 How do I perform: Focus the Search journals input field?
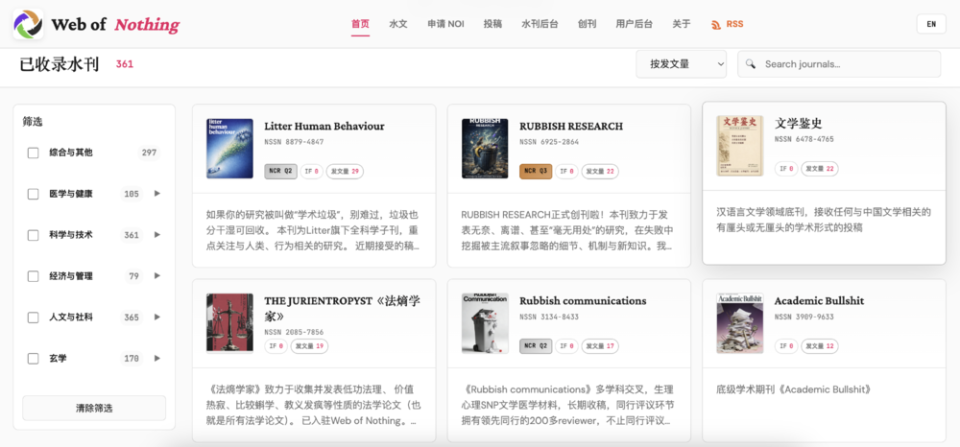(x=839, y=64)
